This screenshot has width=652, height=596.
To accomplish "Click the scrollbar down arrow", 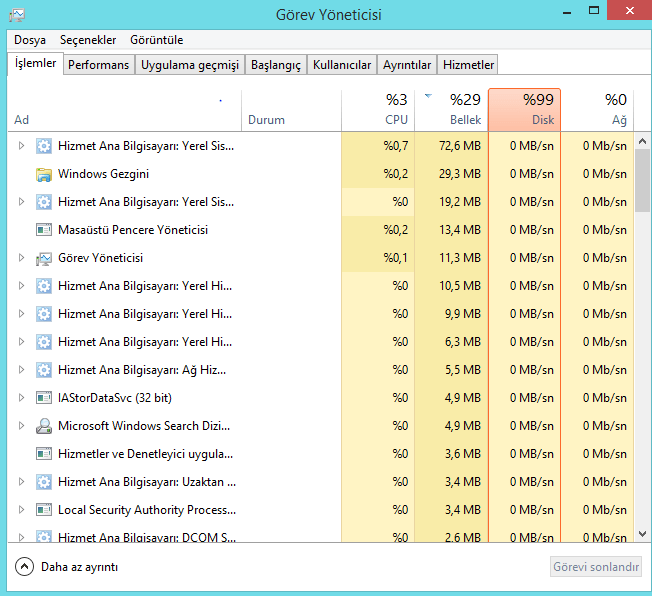I will tap(642, 534).
